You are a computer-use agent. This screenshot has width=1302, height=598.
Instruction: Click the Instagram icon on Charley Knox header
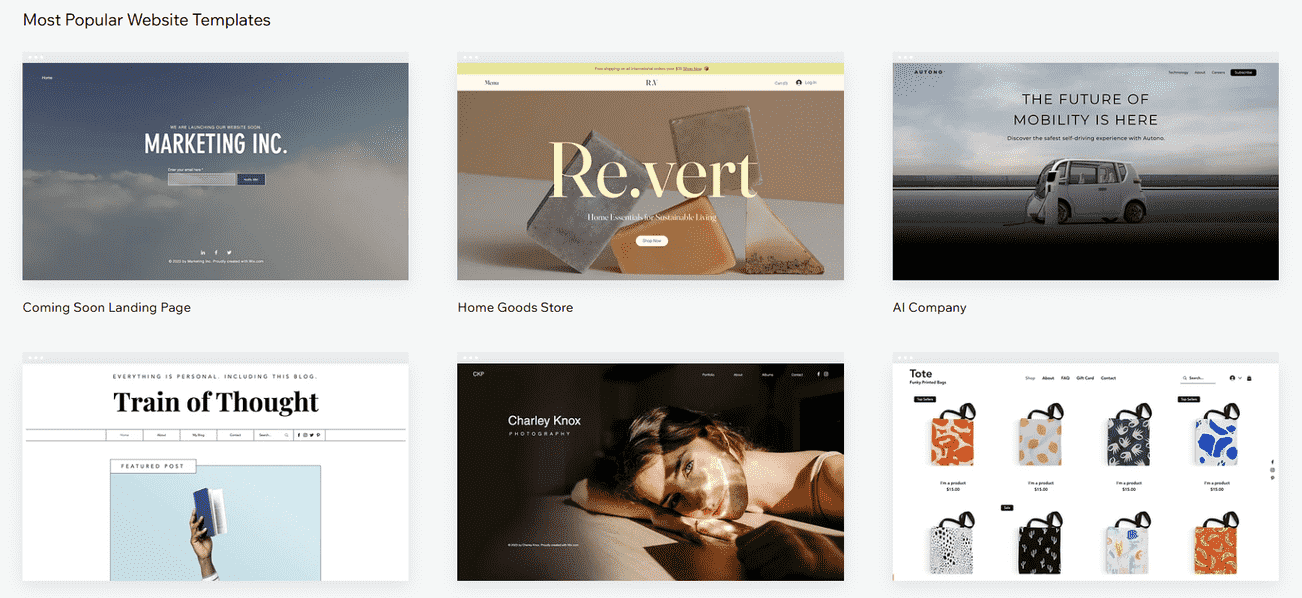[x=826, y=374]
